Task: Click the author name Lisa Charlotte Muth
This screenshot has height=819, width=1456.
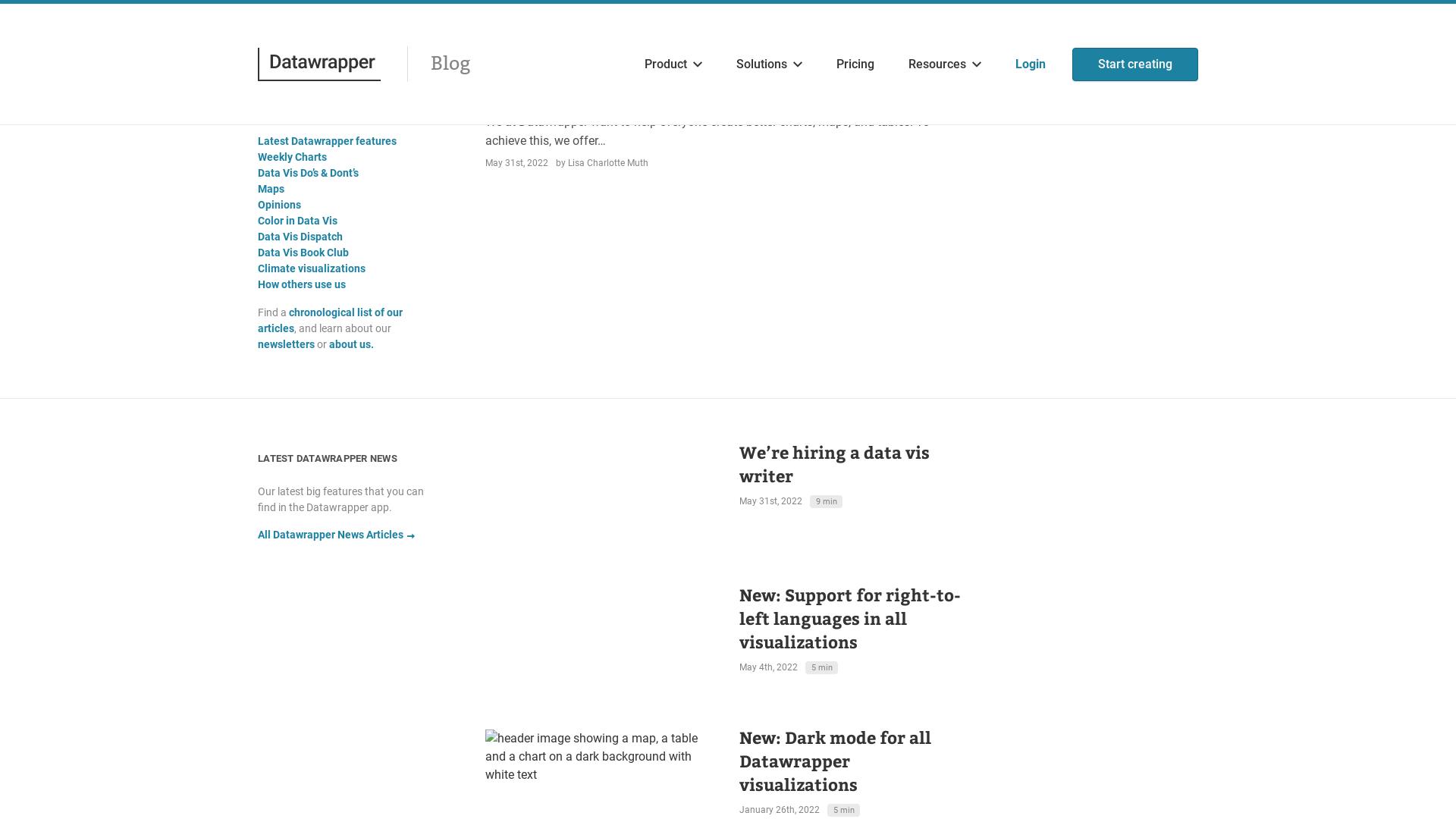Action: [x=607, y=163]
